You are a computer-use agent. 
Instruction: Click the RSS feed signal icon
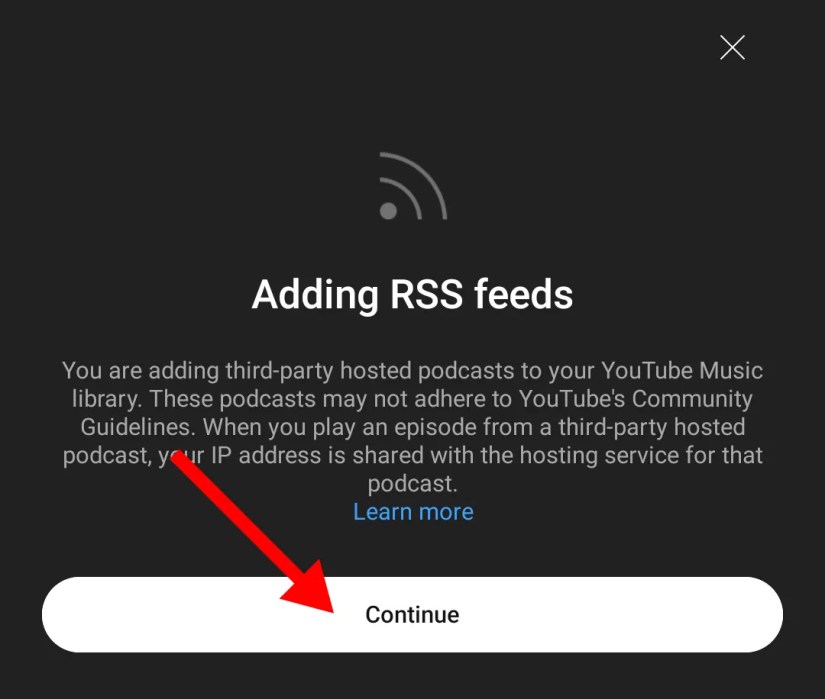click(x=413, y=186)
